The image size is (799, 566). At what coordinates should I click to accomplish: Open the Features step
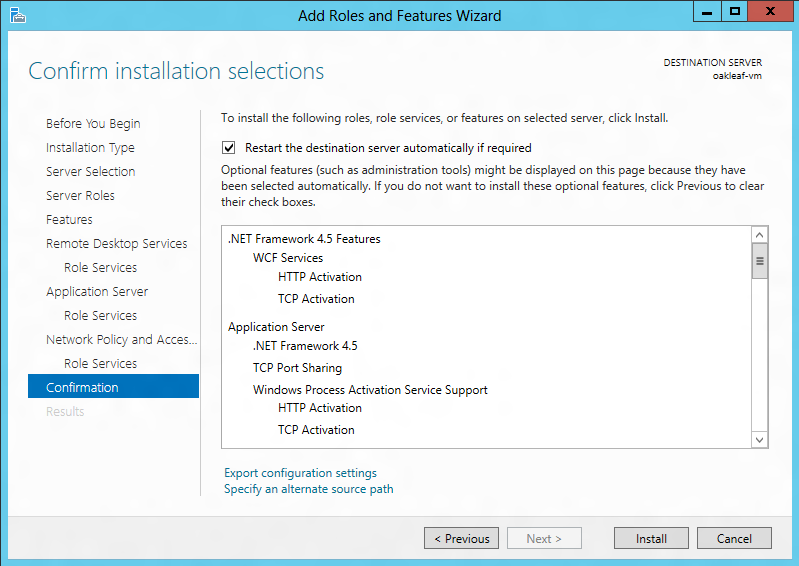(69, 220)
